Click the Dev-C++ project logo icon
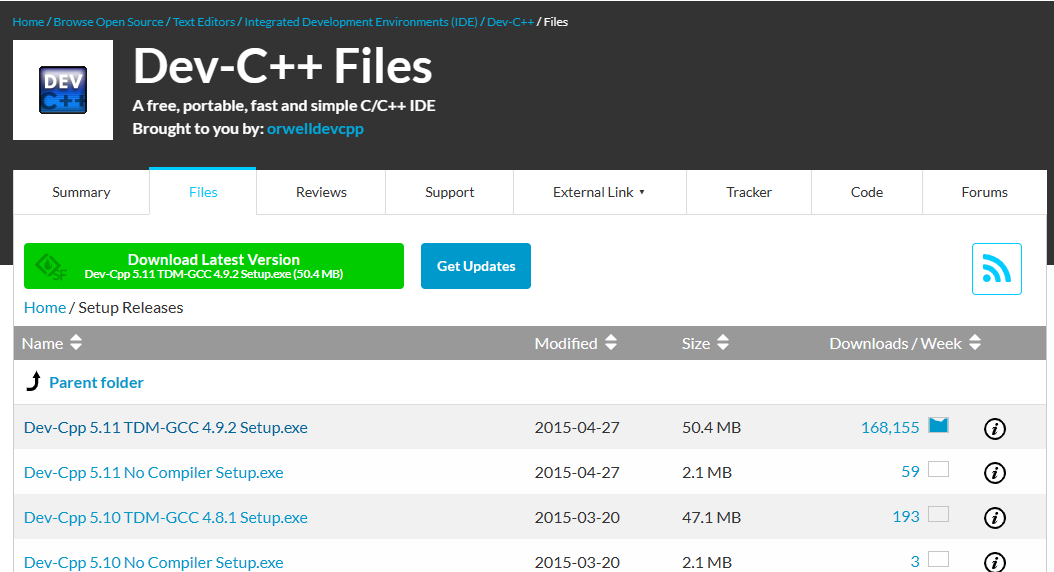 62,90
